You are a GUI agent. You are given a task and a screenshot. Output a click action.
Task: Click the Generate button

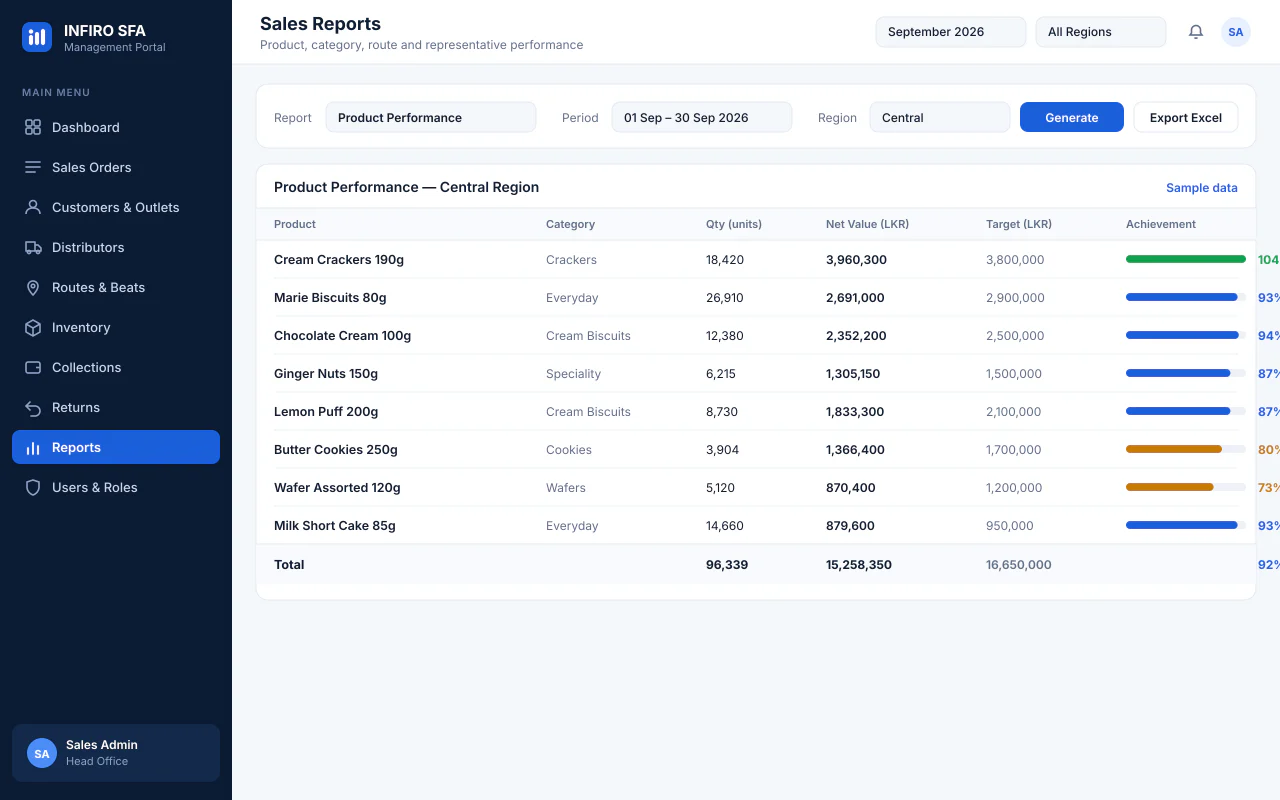point(1072,117)
